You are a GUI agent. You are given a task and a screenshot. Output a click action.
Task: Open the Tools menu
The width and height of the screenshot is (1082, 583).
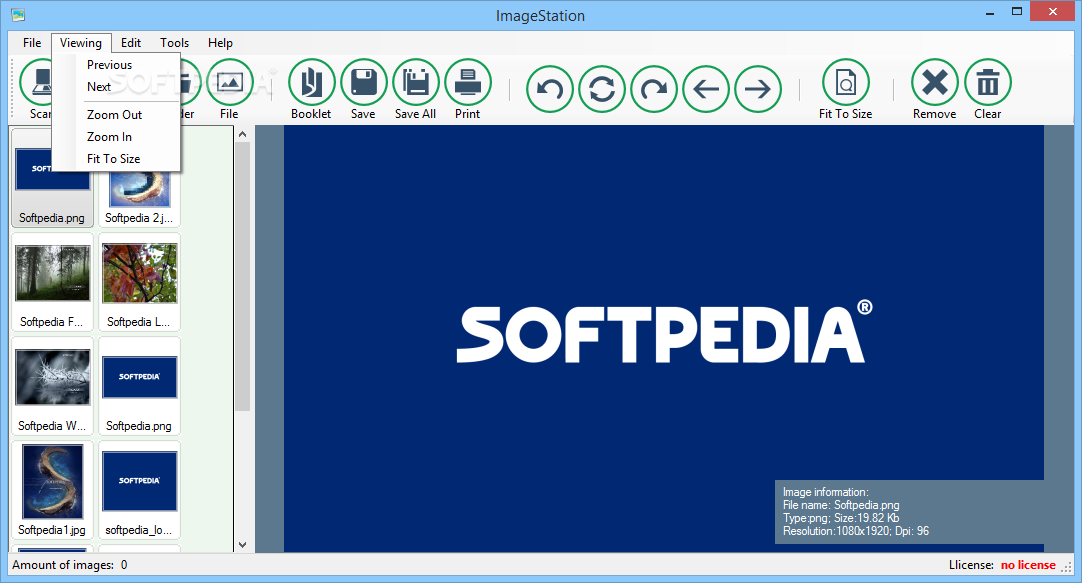(175, 43)
